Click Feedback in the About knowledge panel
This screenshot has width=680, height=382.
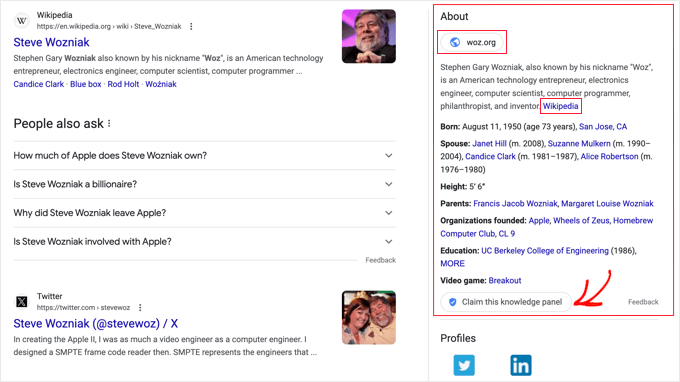pyautogui.click(x=643, y=302)
